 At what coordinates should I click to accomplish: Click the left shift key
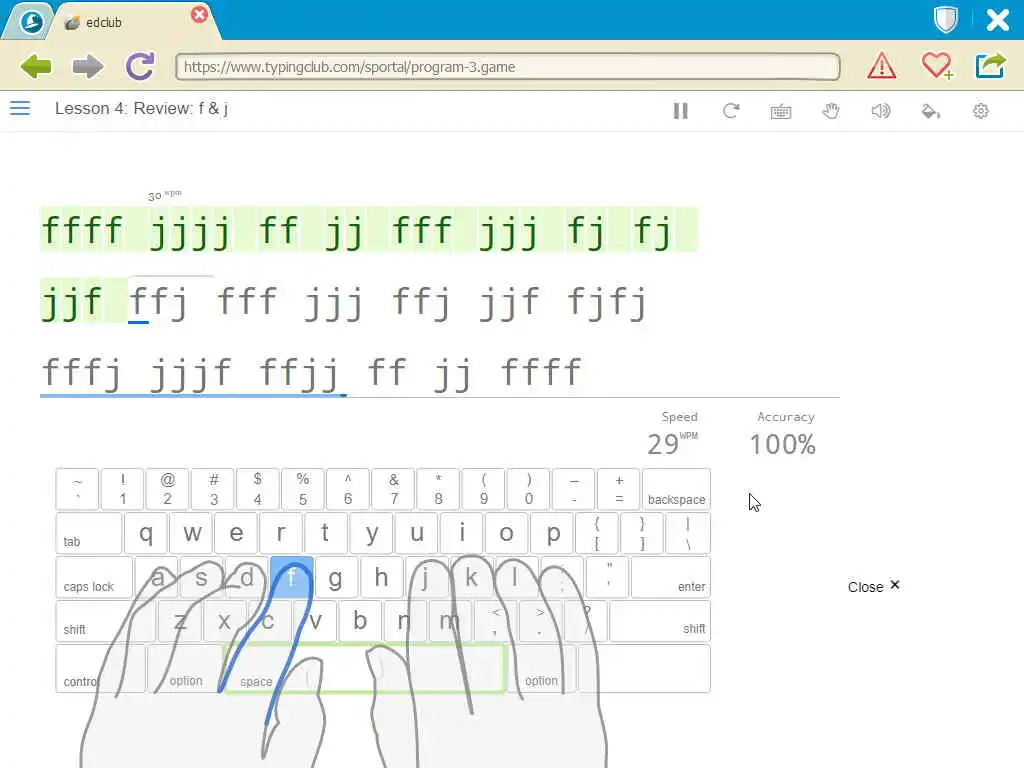105,621
